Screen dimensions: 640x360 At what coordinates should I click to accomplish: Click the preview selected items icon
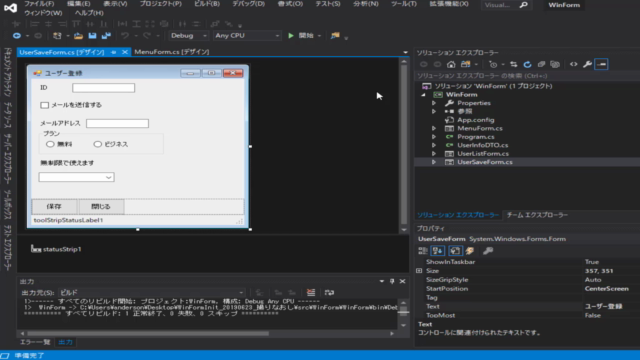coord(601,64)
